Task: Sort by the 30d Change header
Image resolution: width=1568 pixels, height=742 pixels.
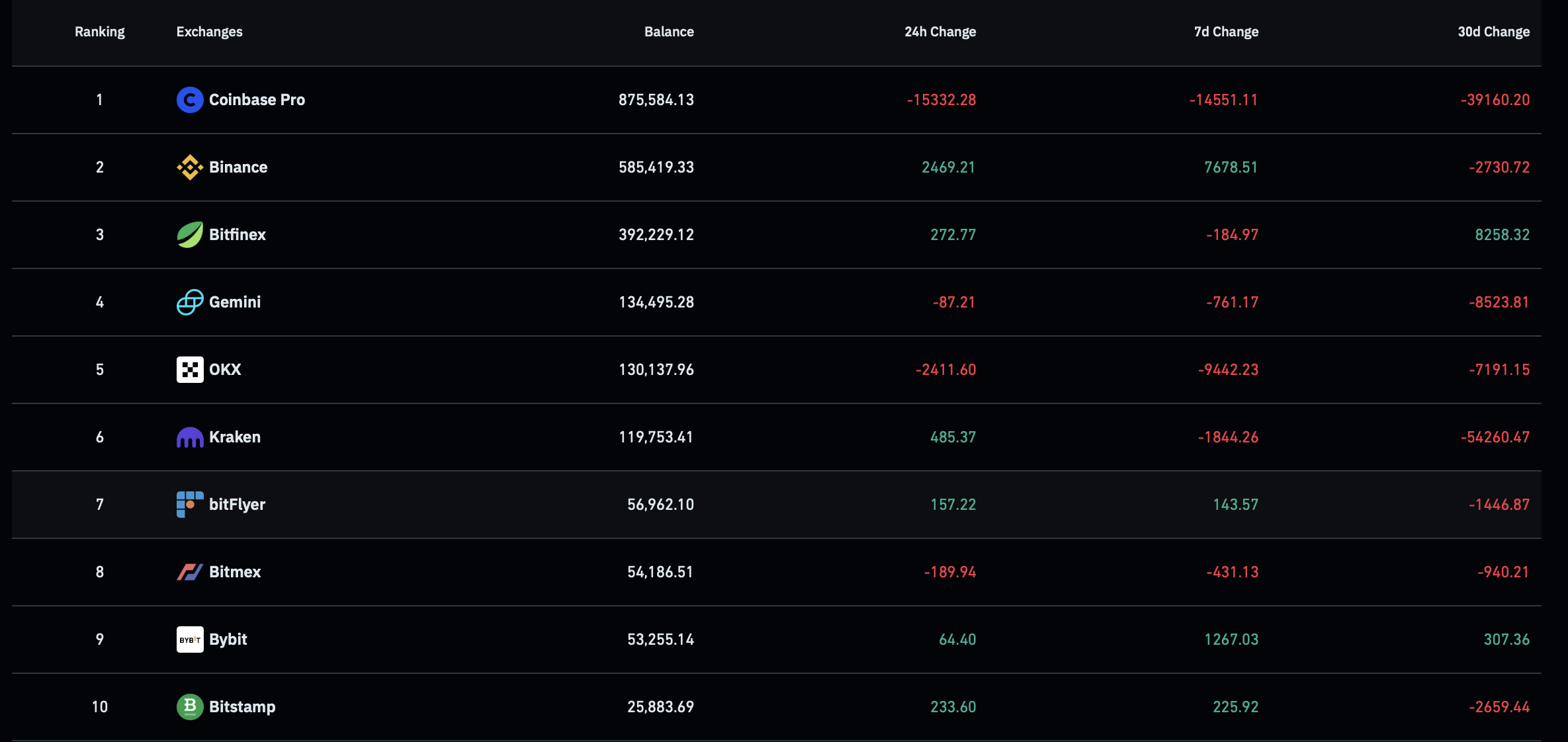Action: point(1493,32)
